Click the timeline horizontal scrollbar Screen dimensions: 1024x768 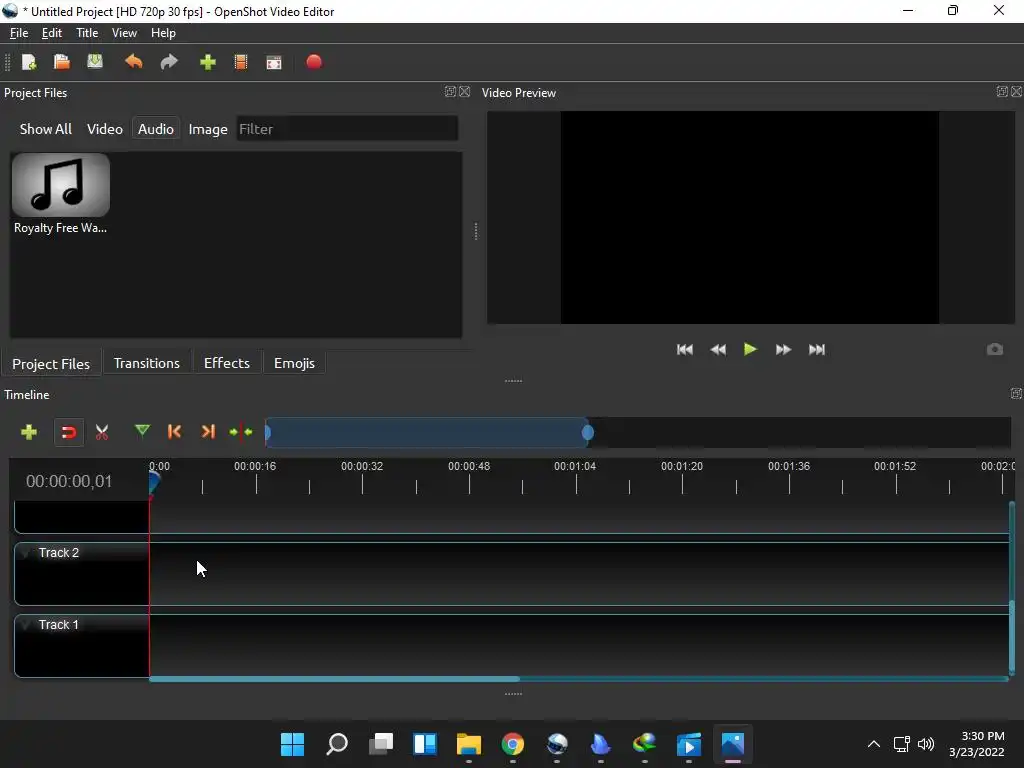(334, 679)
